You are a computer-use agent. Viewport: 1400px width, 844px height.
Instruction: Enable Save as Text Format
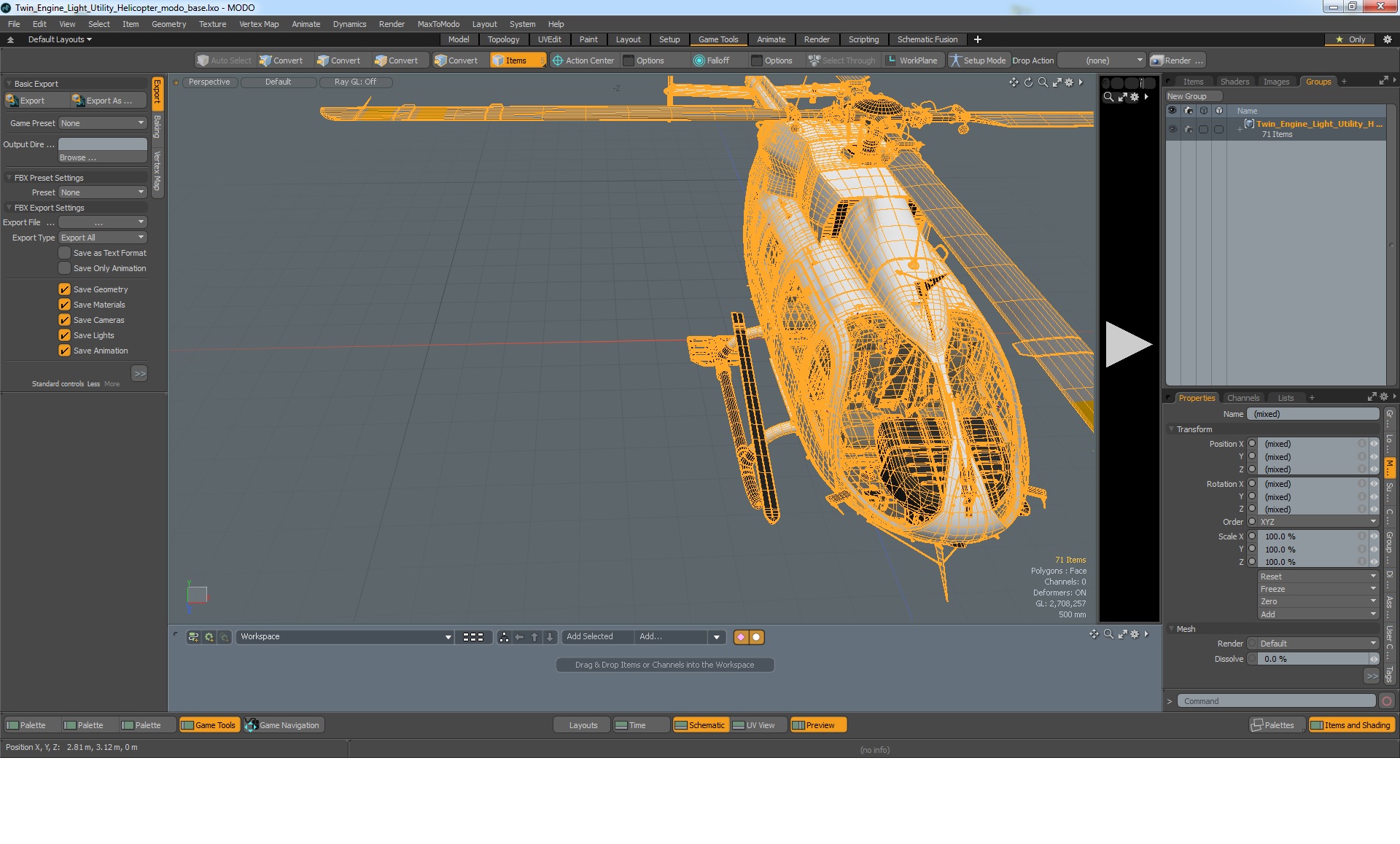pos(65,253)
